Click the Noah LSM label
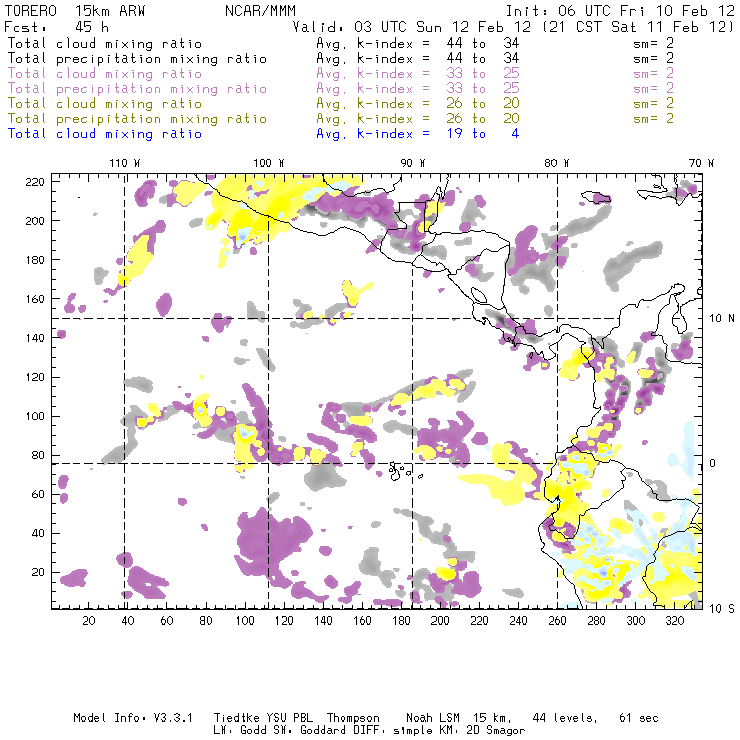Screen dimensions: 740x740 point(433,718)
